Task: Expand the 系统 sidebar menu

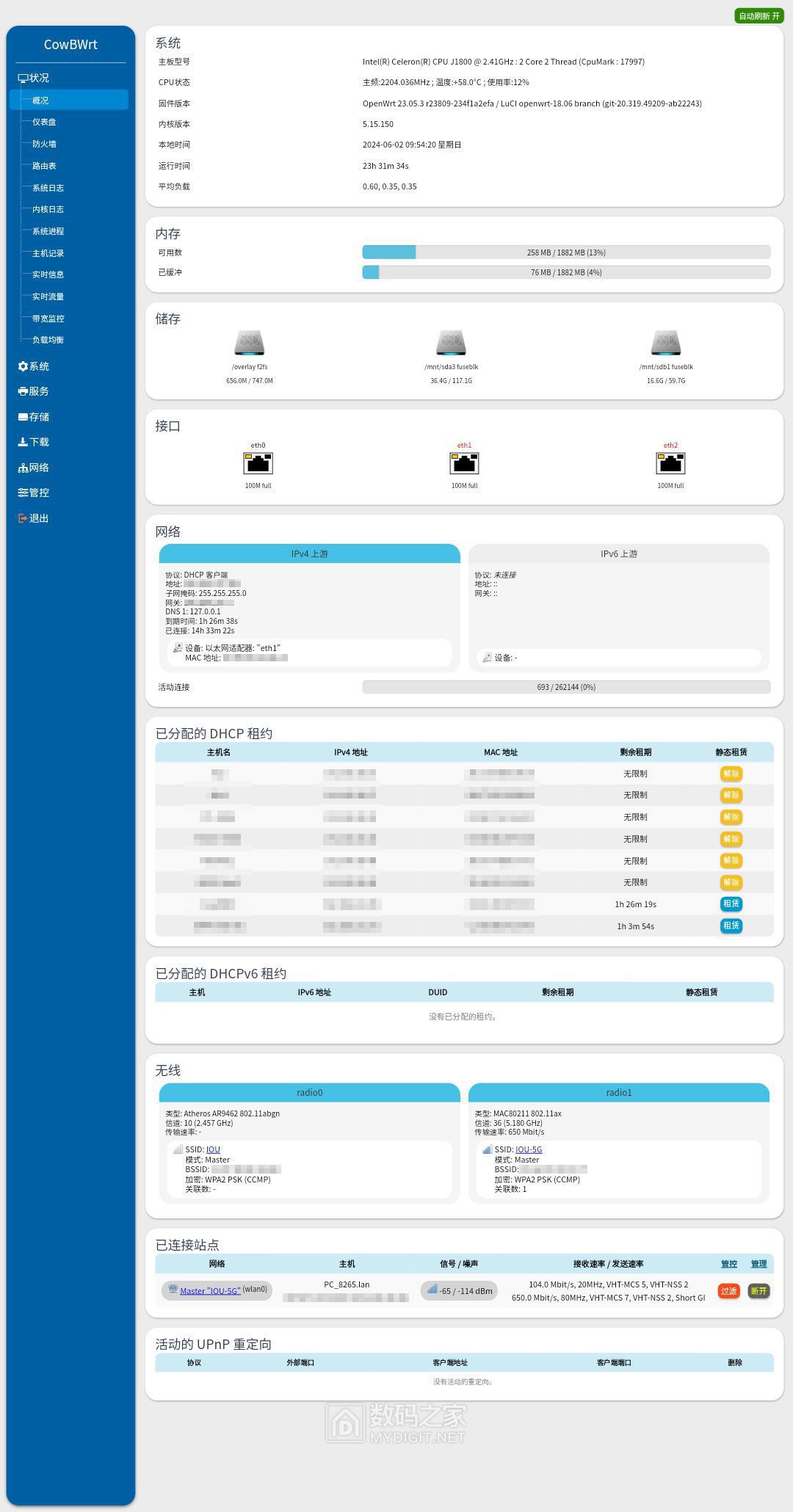Action: [38, 366]
